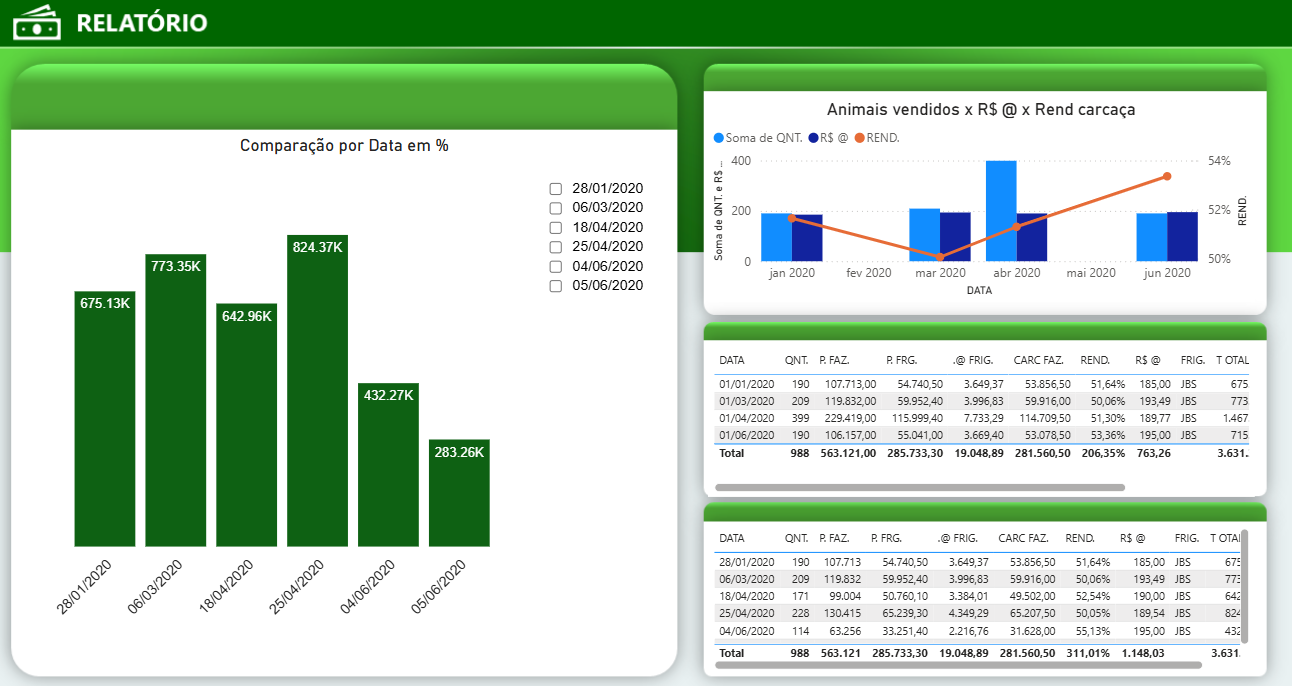Click CARC FAZ. header in the lower table

click(x=1023, y=538)
